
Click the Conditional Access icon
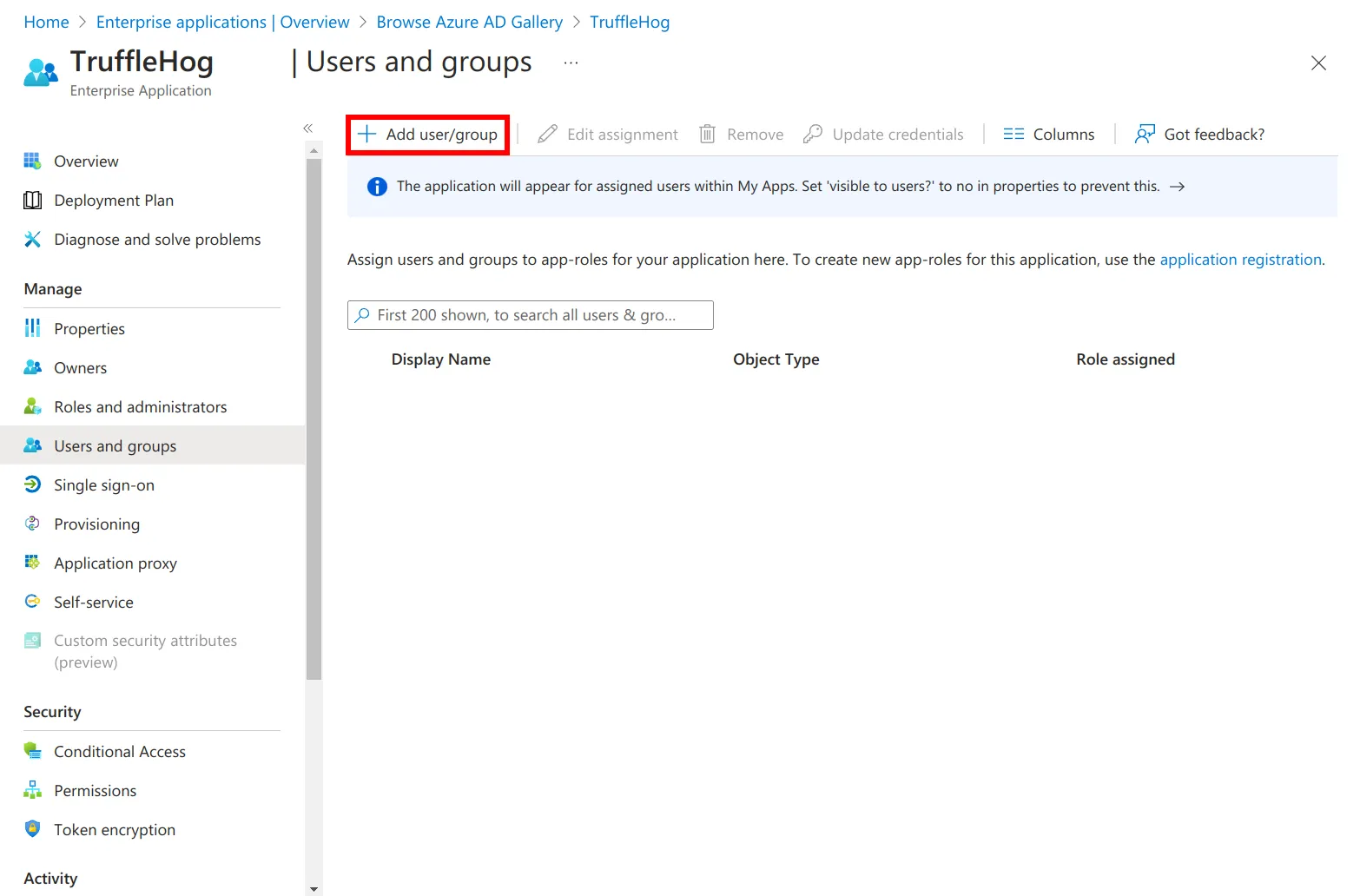coord(32,751)
